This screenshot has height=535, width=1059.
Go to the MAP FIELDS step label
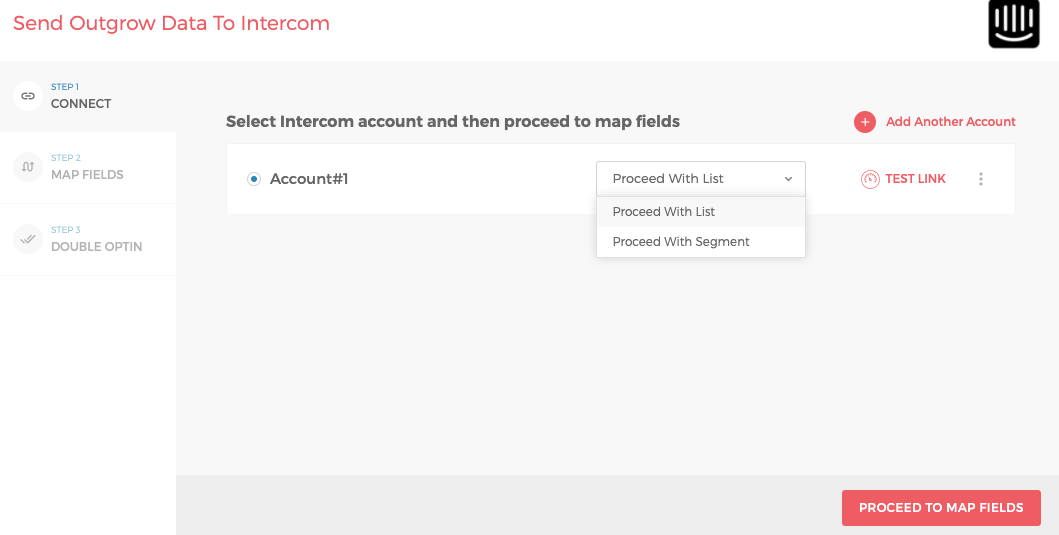coord(87,175)
